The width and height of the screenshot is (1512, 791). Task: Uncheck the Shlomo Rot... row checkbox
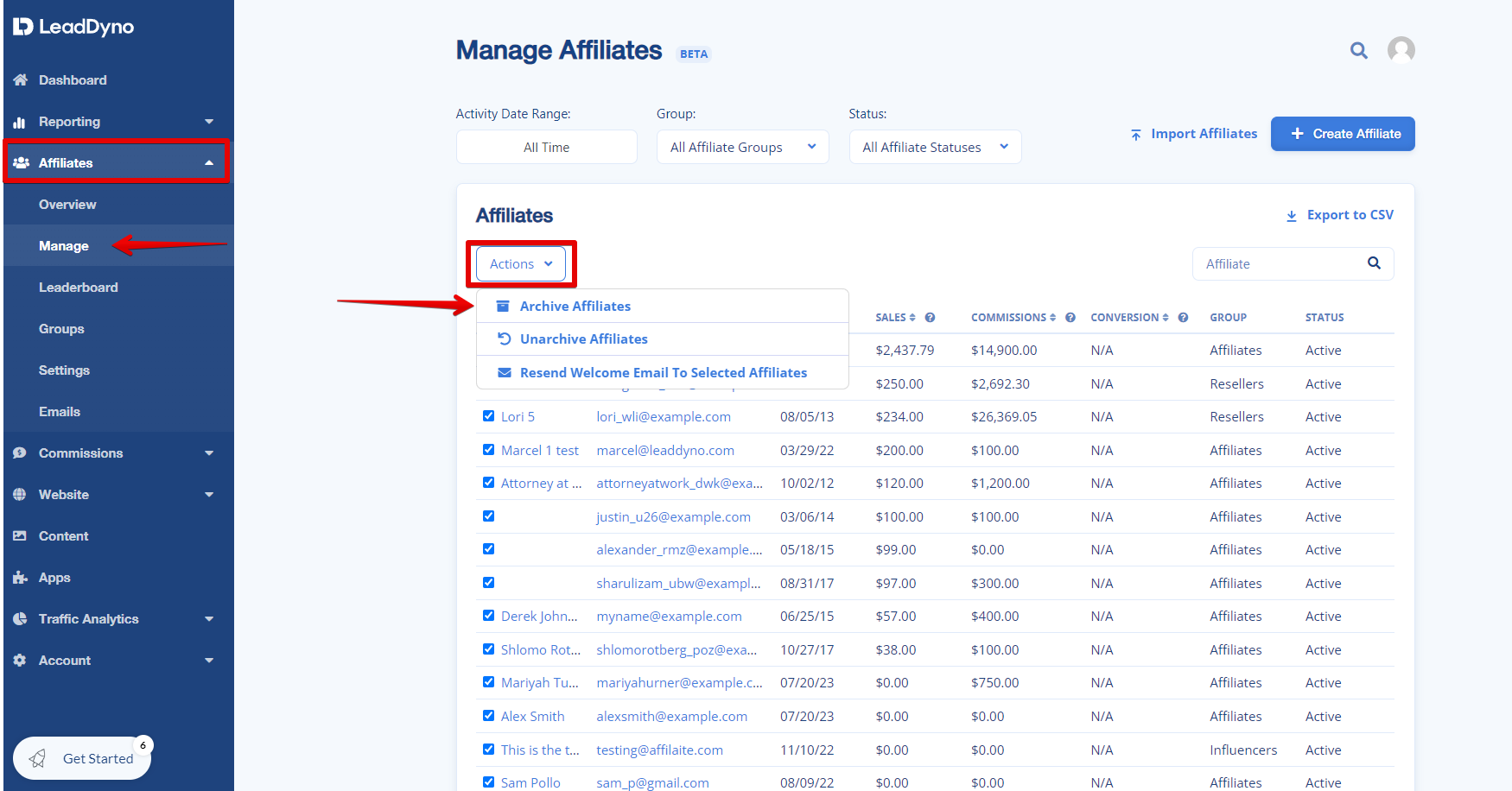point(488,649)
